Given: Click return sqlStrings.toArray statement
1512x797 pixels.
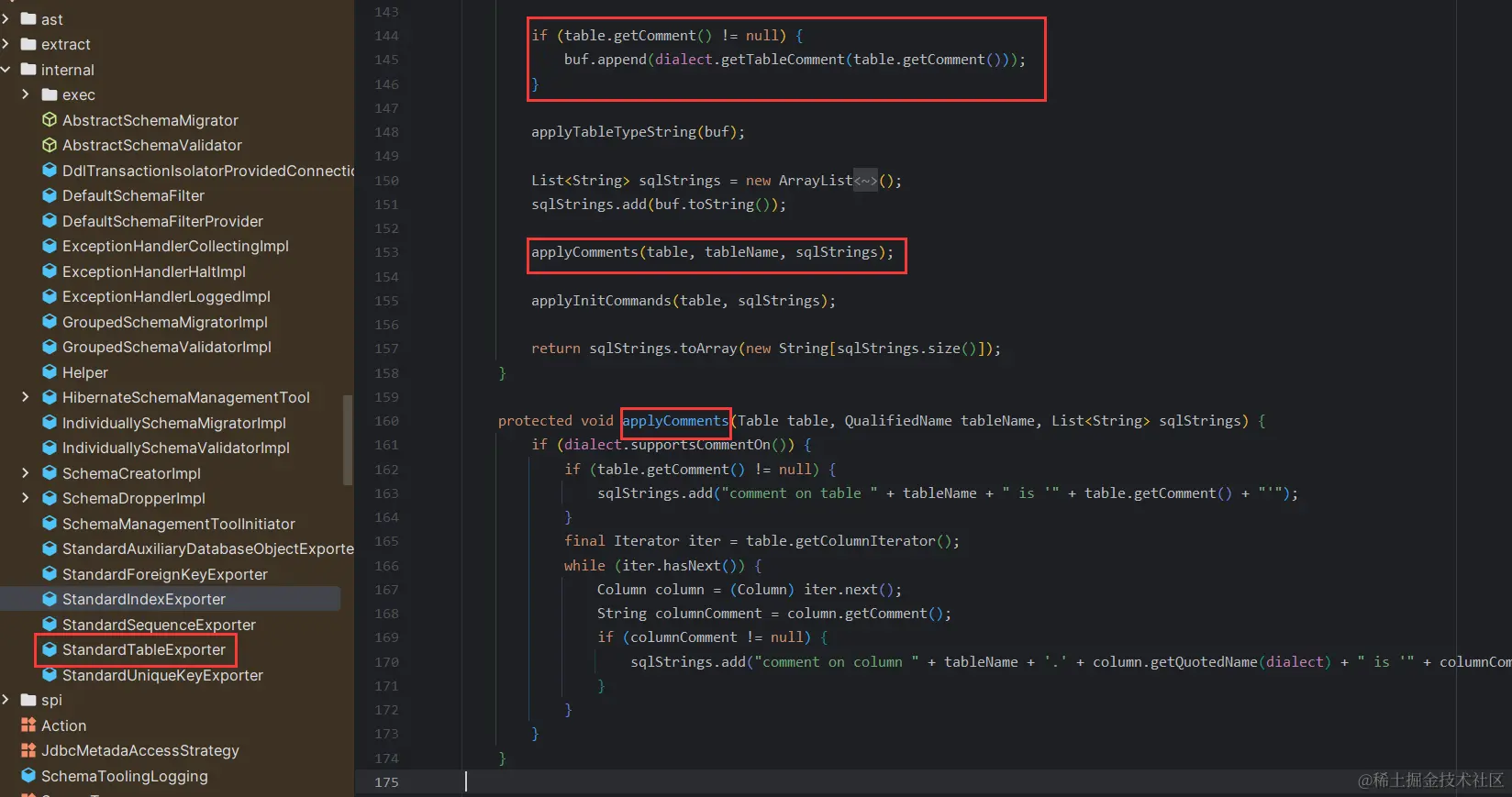Looking at the screenshot, I should 766,349.
